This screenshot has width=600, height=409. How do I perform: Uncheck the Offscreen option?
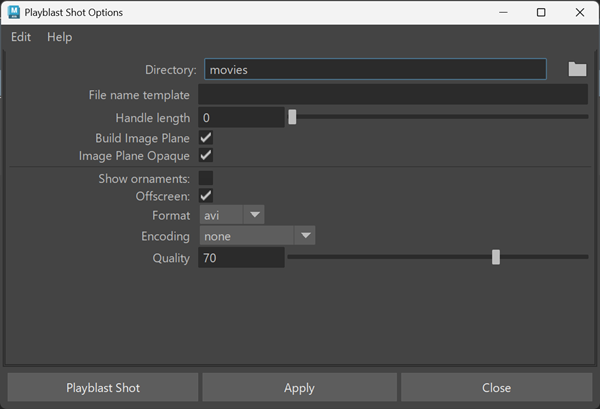click(x=206, y=196)
